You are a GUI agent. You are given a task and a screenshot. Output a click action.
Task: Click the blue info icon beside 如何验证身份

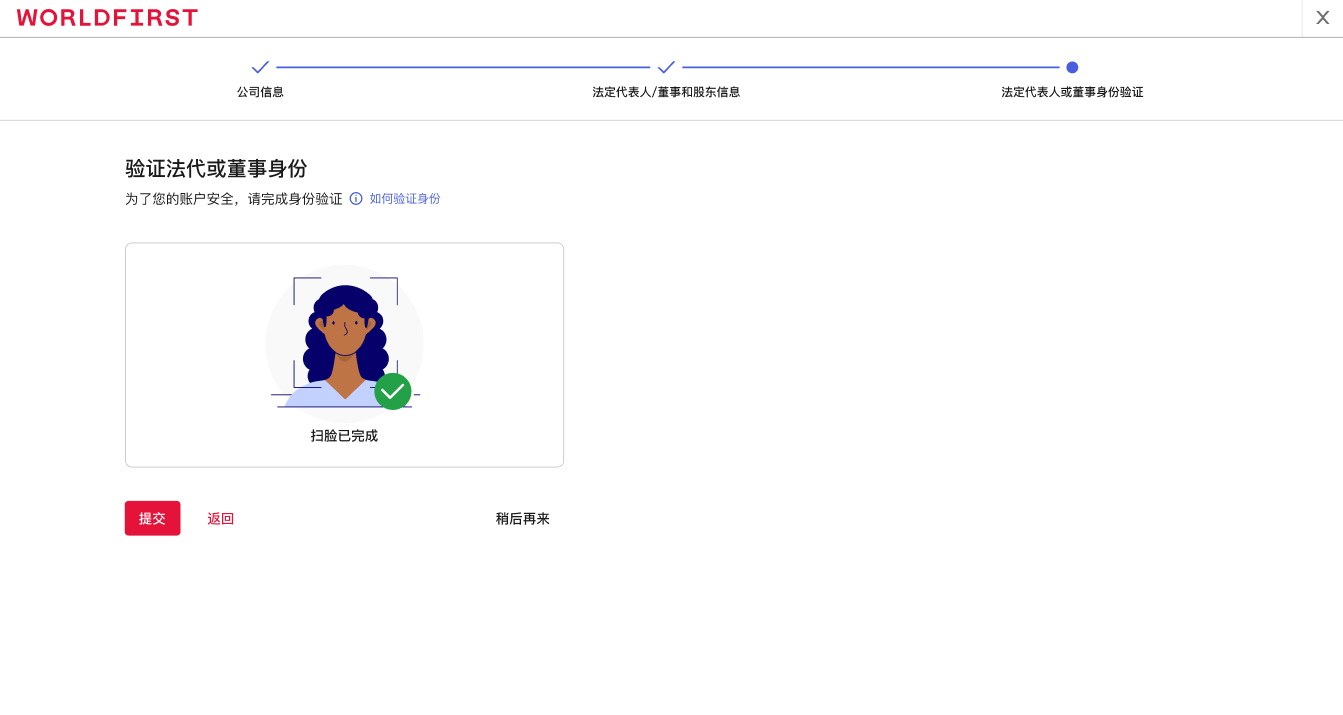tap(357, 198)
